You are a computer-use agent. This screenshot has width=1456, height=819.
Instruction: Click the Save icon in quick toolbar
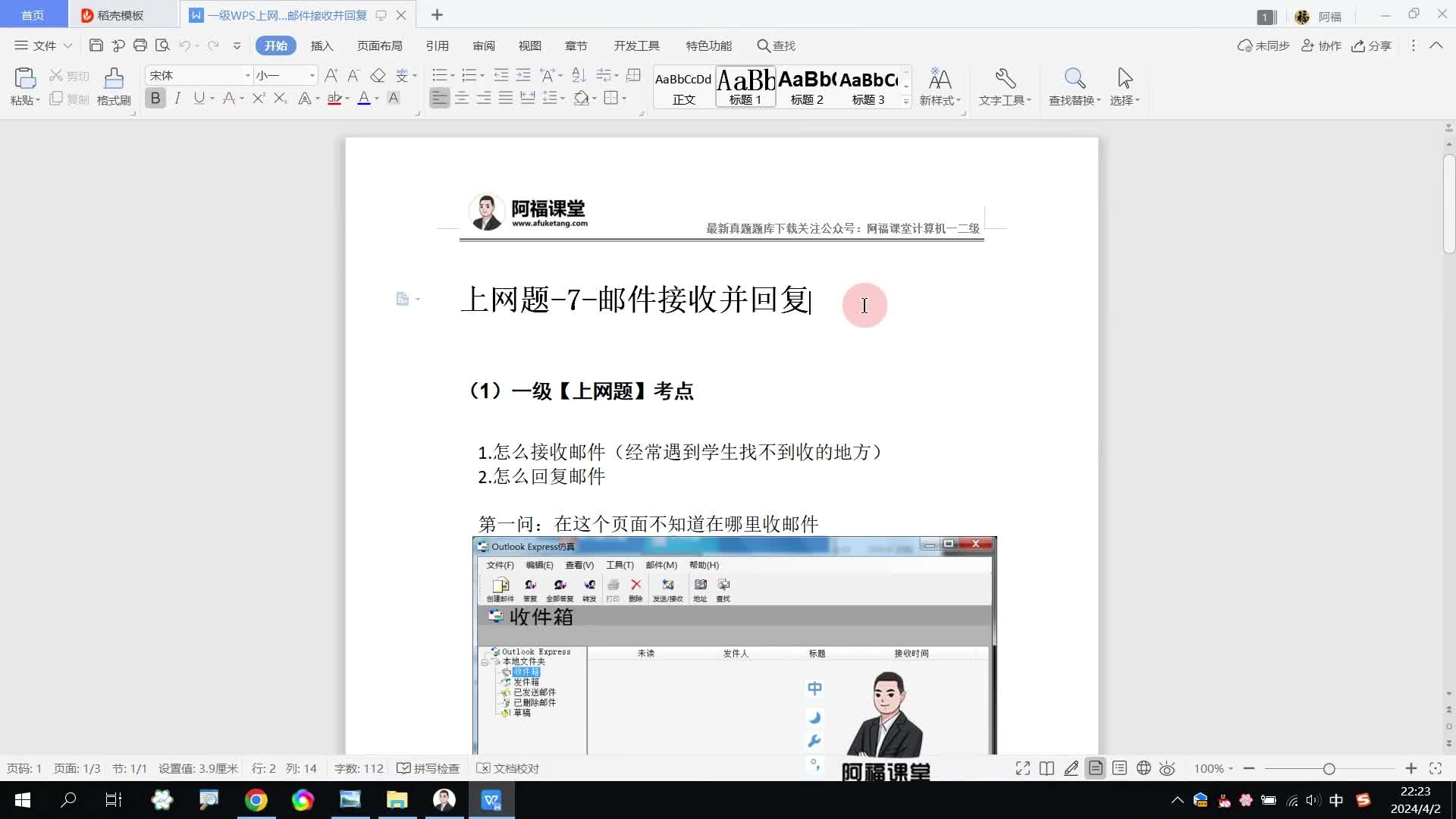[96, 45]
